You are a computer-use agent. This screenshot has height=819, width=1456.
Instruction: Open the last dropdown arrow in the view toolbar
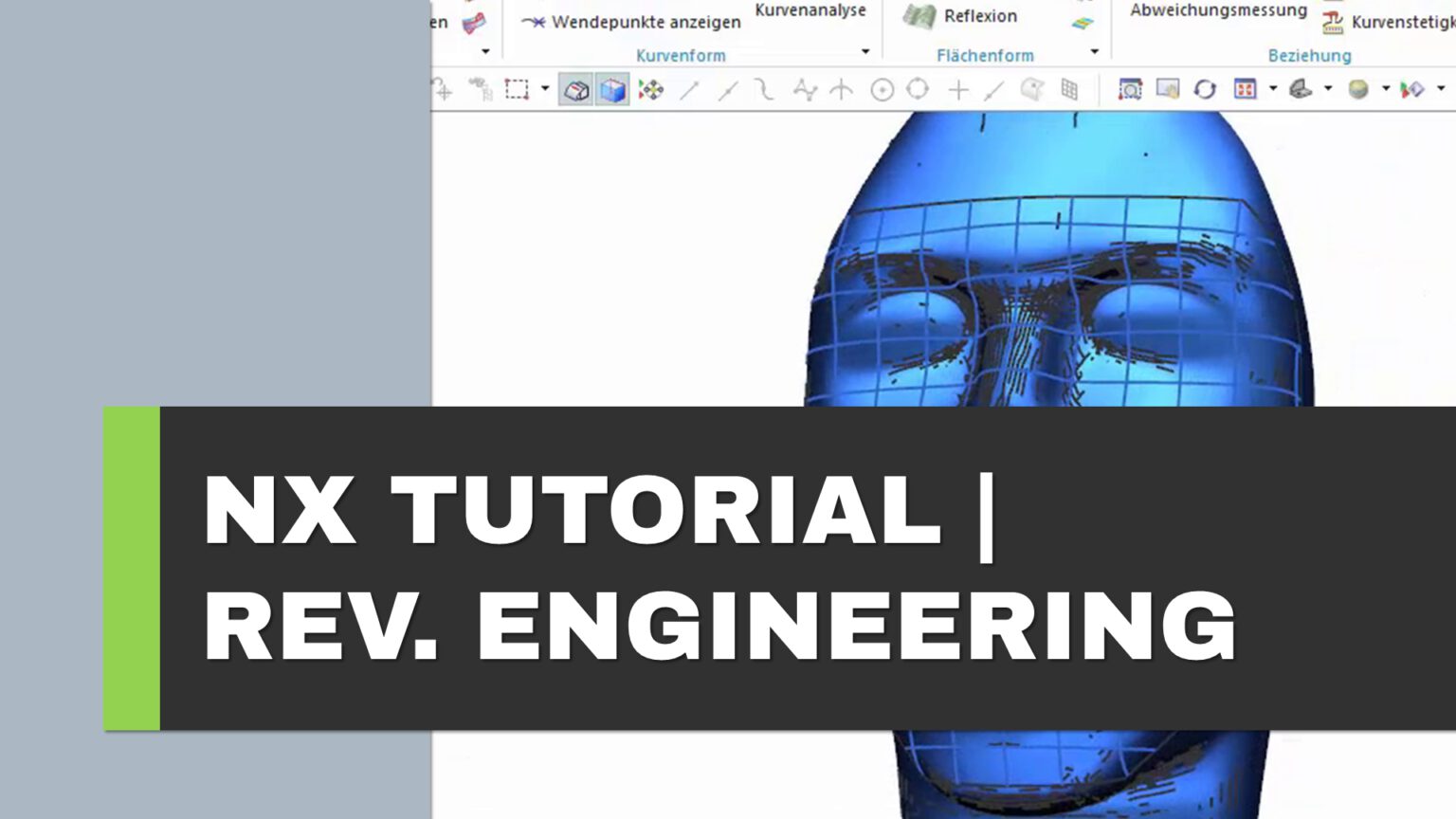pos(1441,89)
